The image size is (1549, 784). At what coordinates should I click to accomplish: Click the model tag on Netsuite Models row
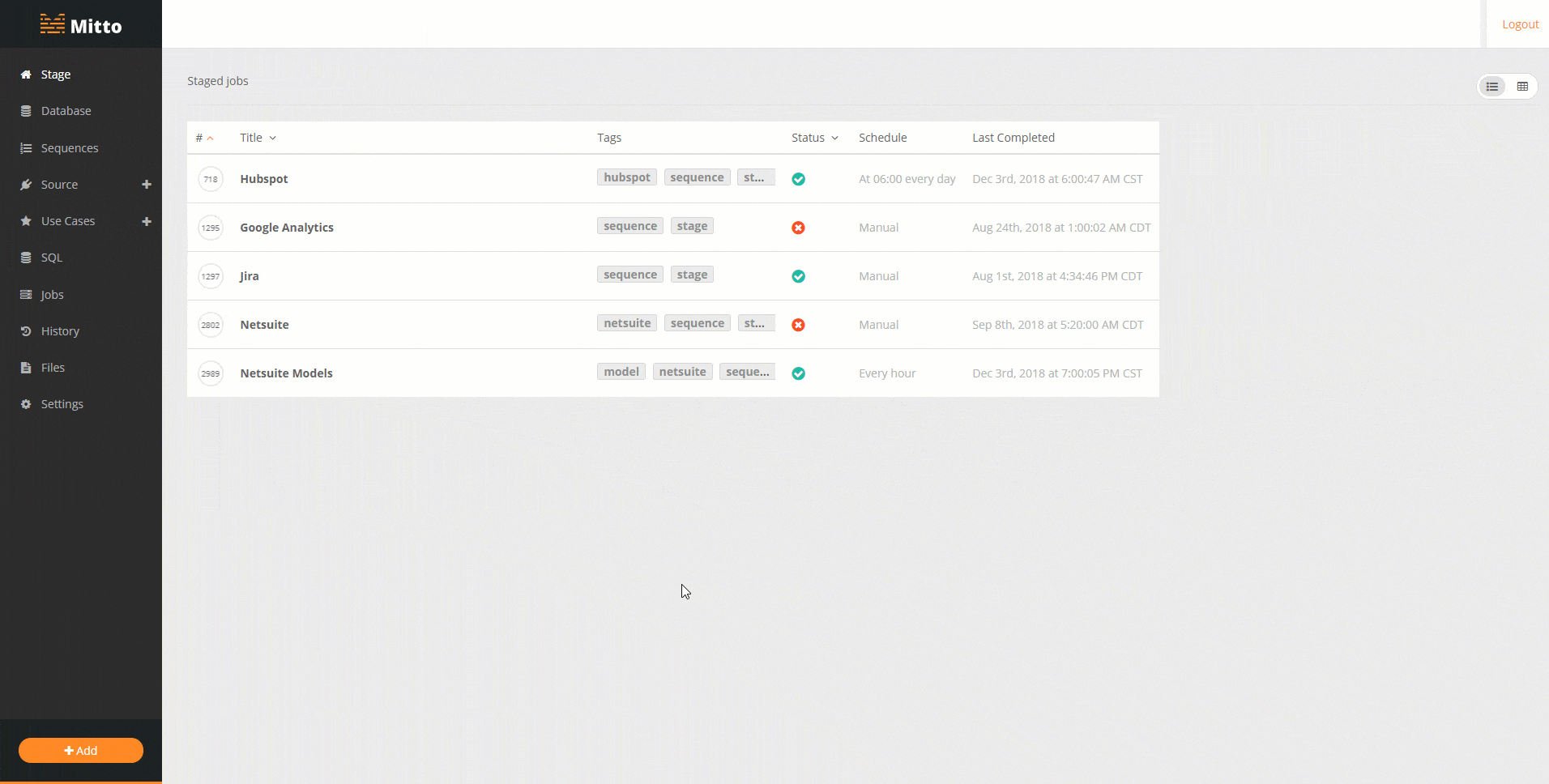[621, 372]
